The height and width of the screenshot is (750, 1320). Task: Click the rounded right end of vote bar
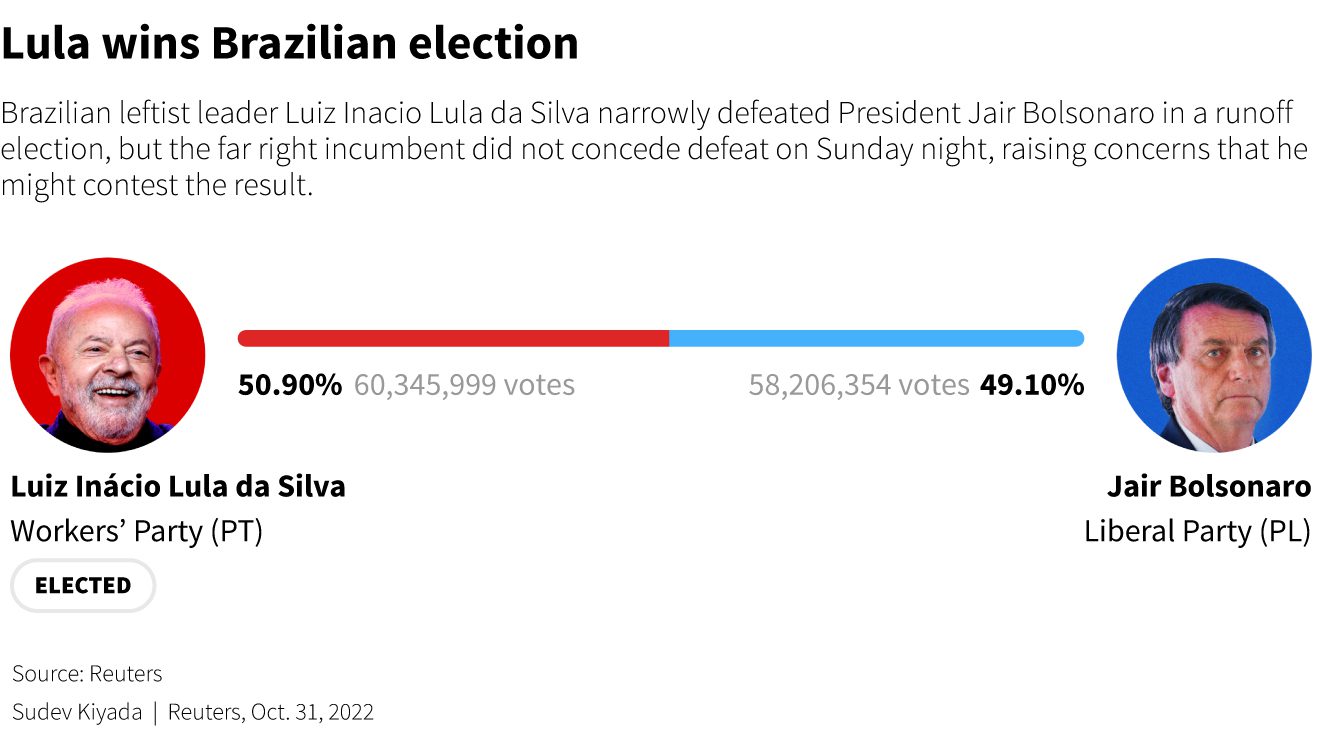(1078, 338)
